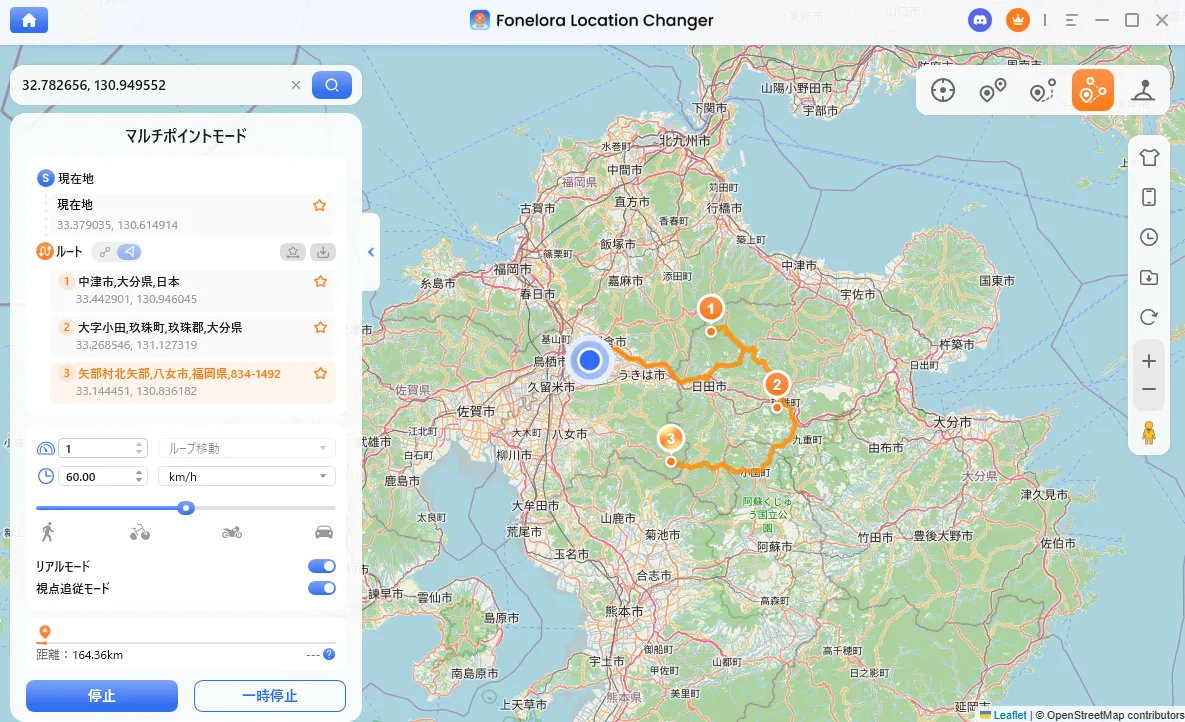Open the premium crown icon
1185x722 pixels.
coord(1018,20)
